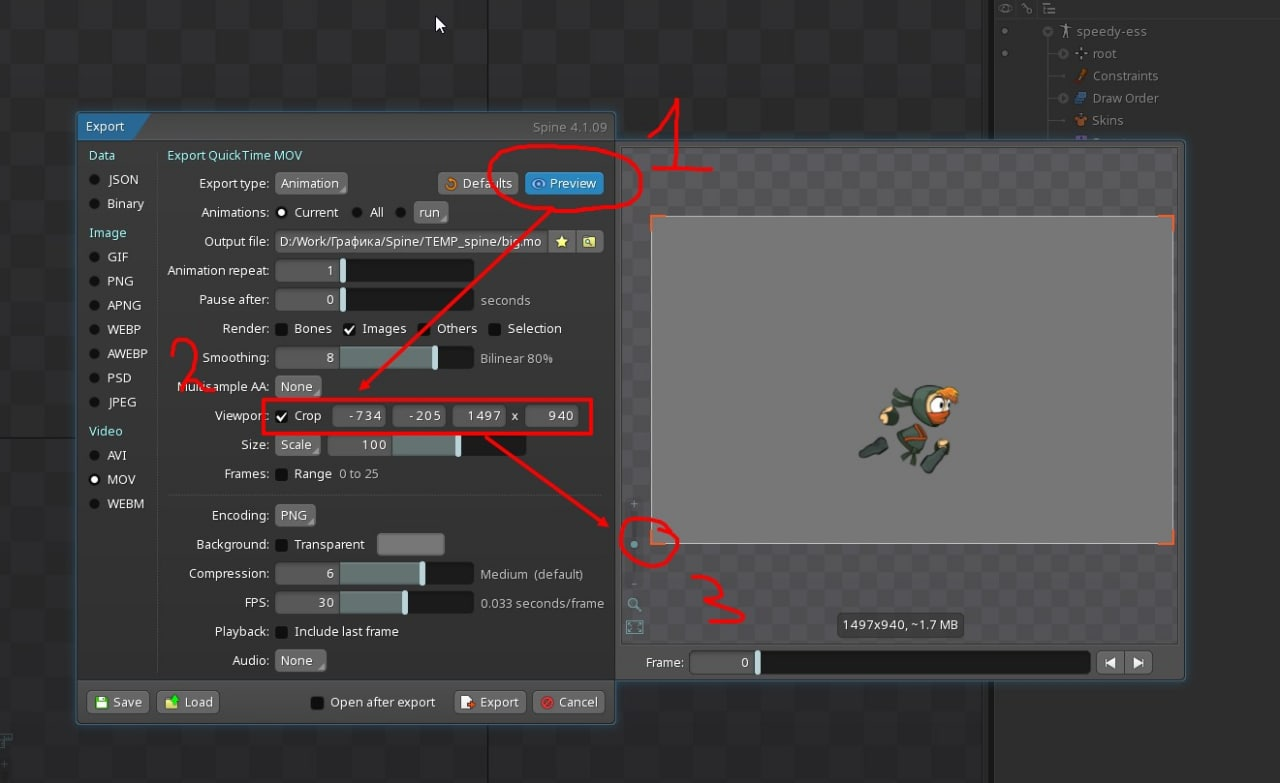This screenshot has height=783, width=1280.
Task: Select AVI video export
Action: point(95,455)
